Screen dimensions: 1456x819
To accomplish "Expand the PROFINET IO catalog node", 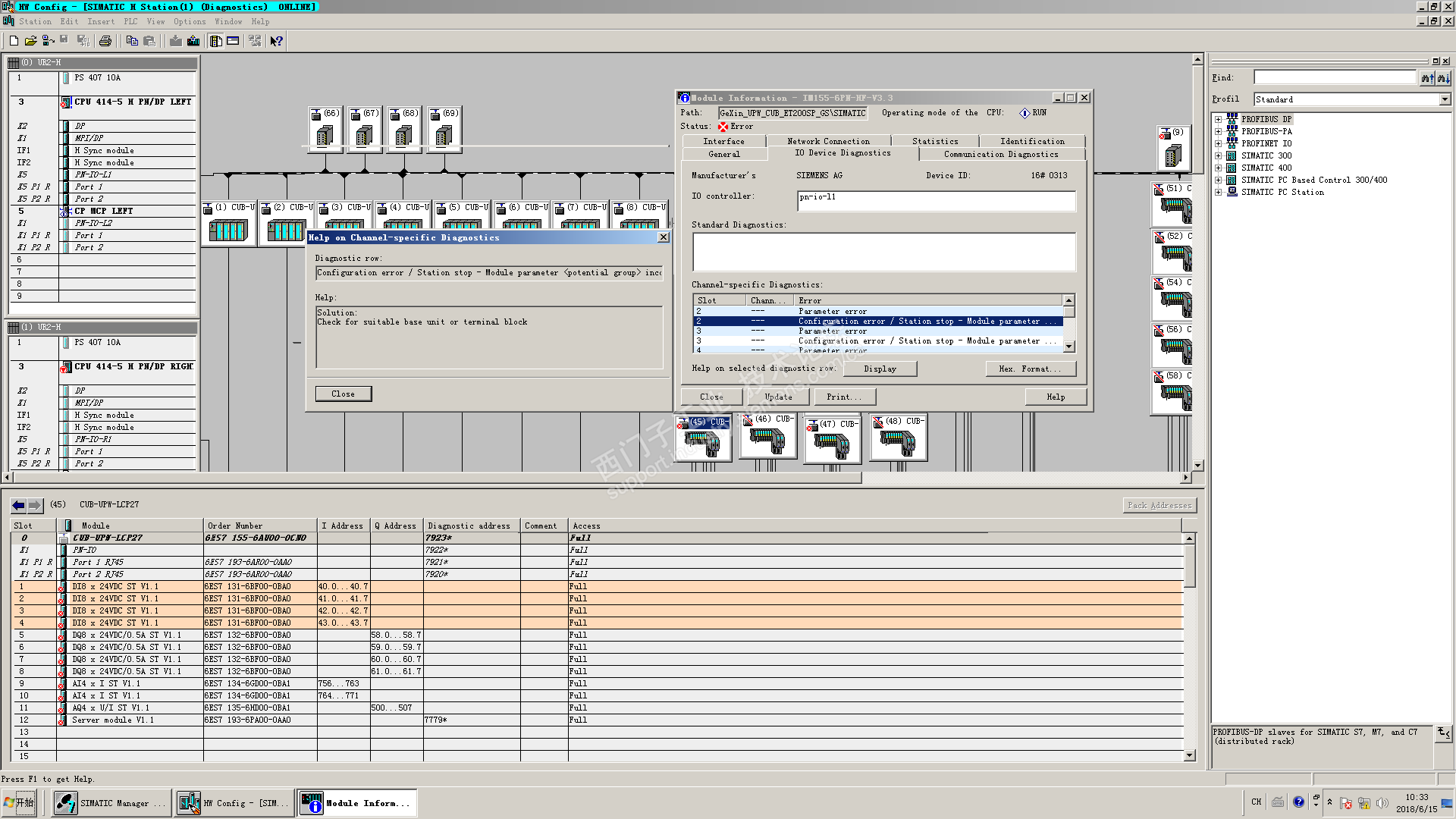I will tap(1218, 143).
